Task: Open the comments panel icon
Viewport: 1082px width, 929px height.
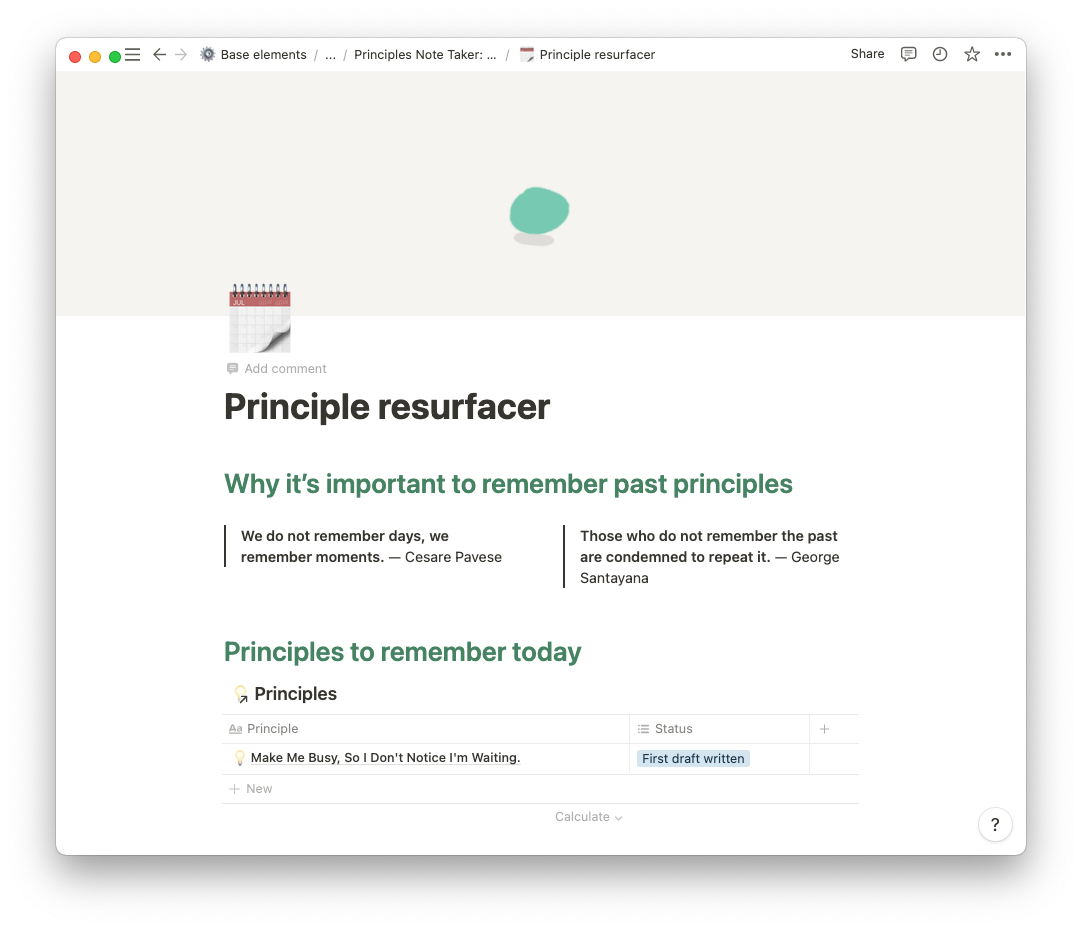Action: (908, 55)
